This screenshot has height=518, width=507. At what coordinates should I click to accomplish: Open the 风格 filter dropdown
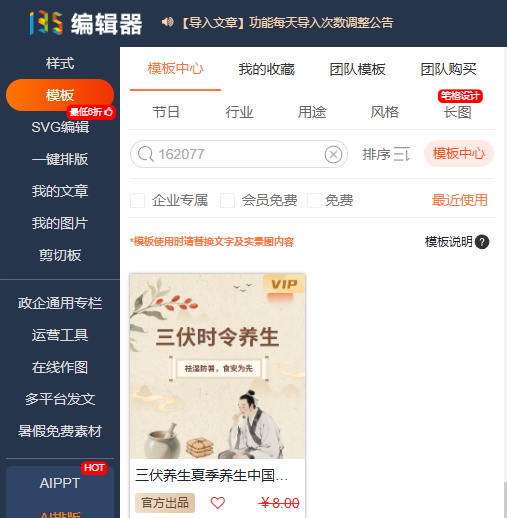[385, 112]
